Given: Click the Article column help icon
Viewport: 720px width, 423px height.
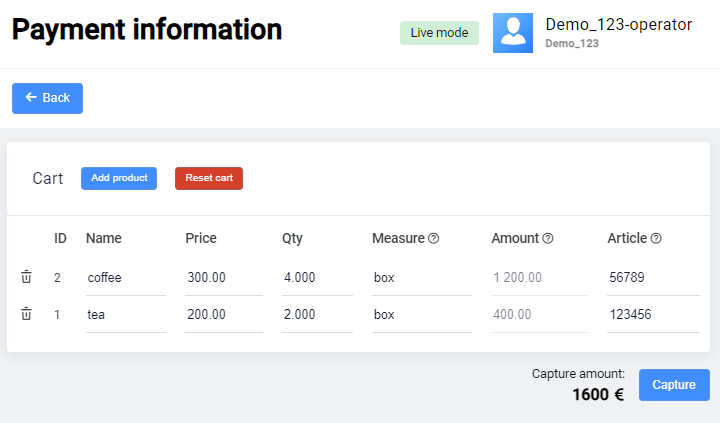Looking at the screenshot, I should pos(656,239).
